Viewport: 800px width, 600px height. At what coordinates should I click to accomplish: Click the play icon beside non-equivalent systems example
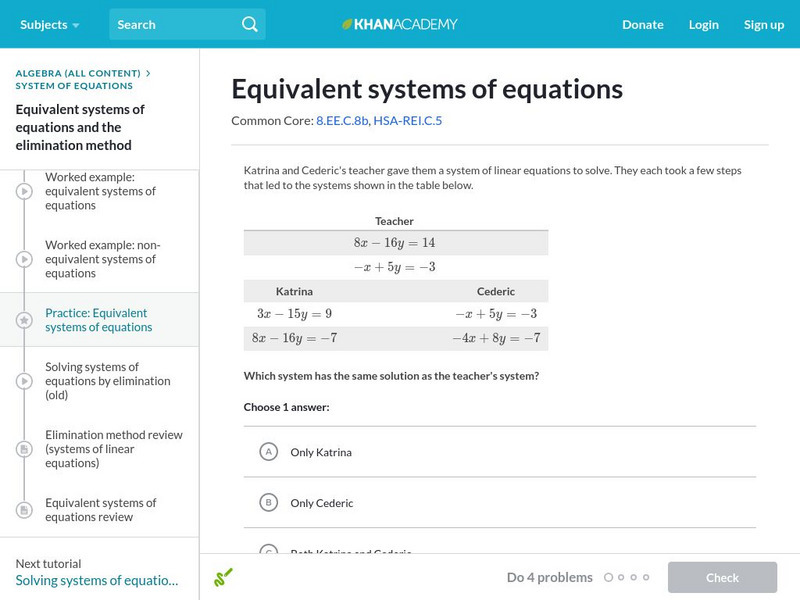[x=24, y=259]
